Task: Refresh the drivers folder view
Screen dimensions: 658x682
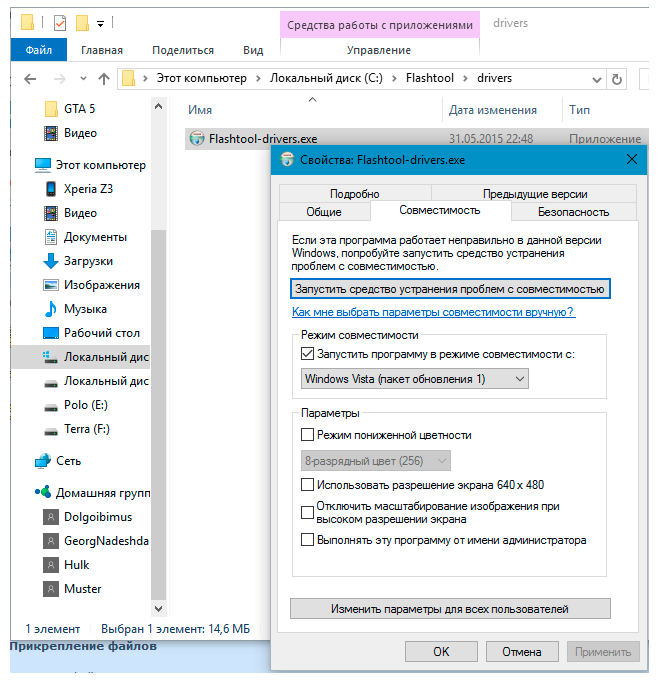Action: (x=617, y=79)
